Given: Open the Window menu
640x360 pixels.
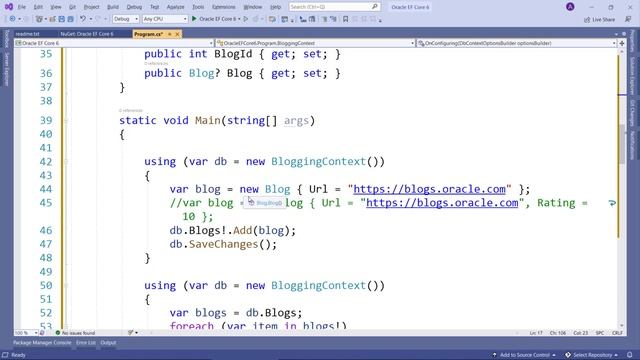Looking at the screenshot, I should point(253,7).
